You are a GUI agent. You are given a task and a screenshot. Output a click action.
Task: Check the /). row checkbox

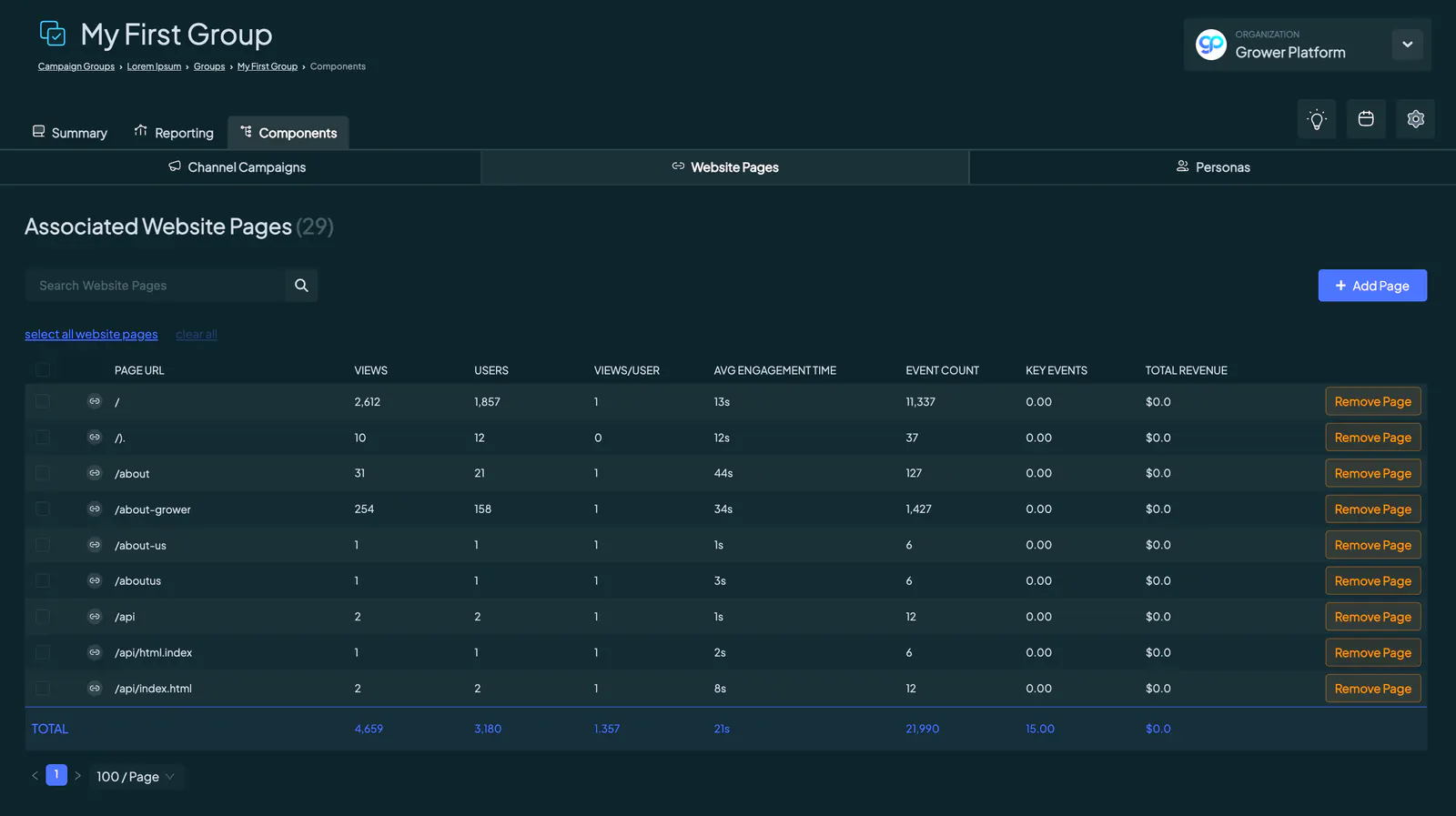pyautogui.click(x=43, y=438)
